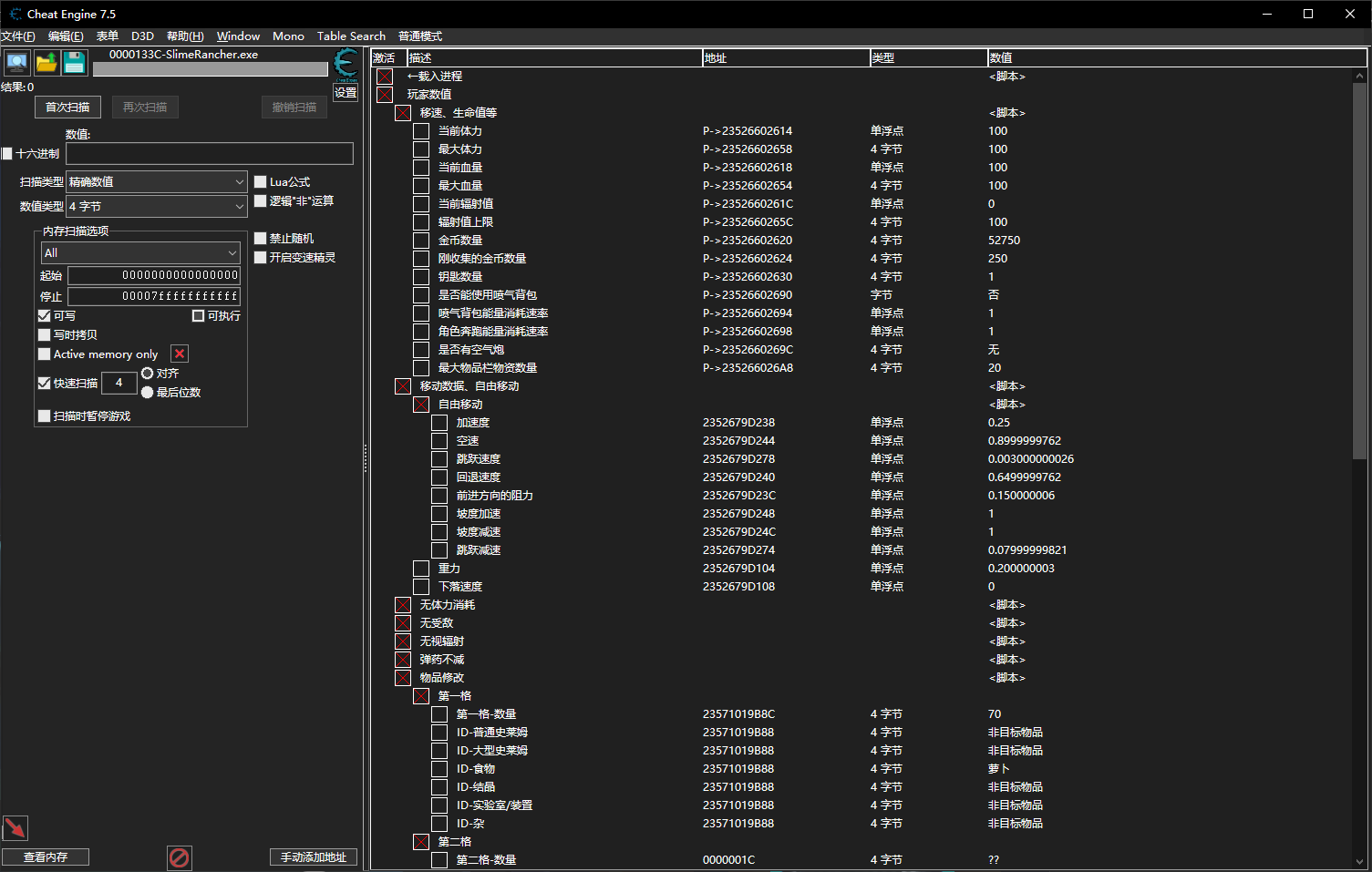
Task: Toggle 移速、生命值等 script box
Action: click(x=403, y=113)
